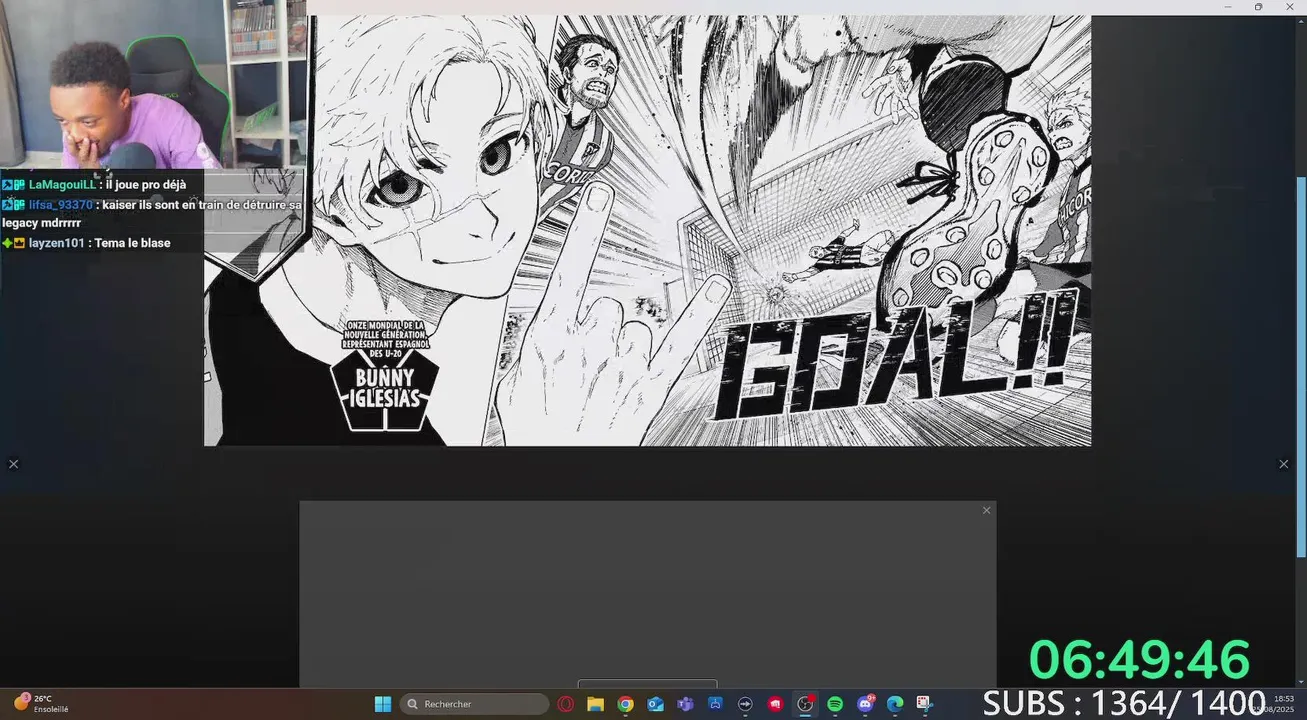Screen dimensions: 1307x720
Task: Open Discord from the taskbar
Action: pos(865,704)
